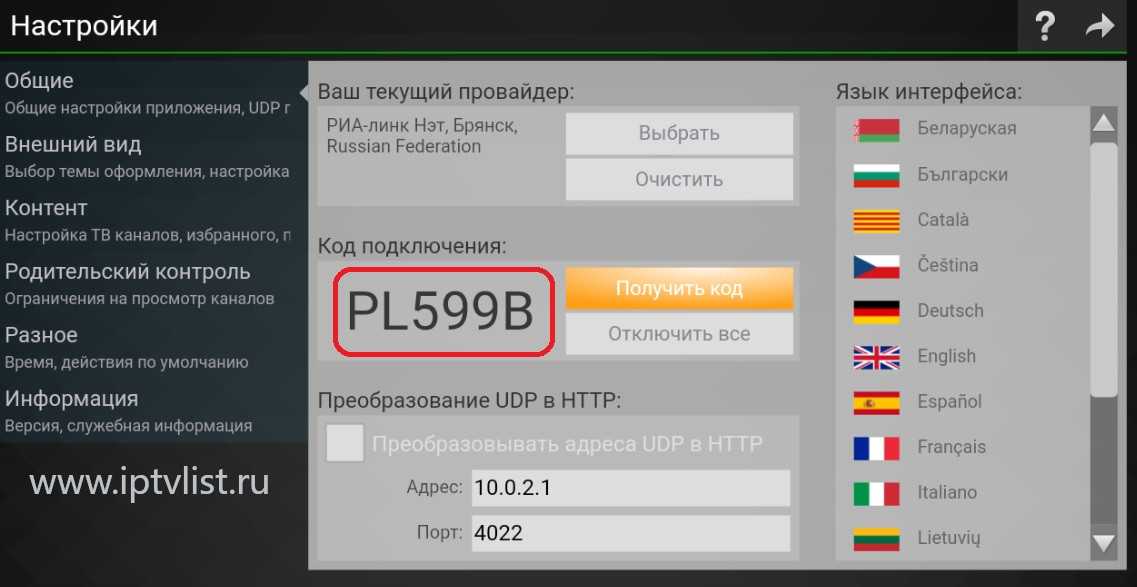Click the Очистить button
This screenshot has width=1137, height=587.
pos(679,179)
